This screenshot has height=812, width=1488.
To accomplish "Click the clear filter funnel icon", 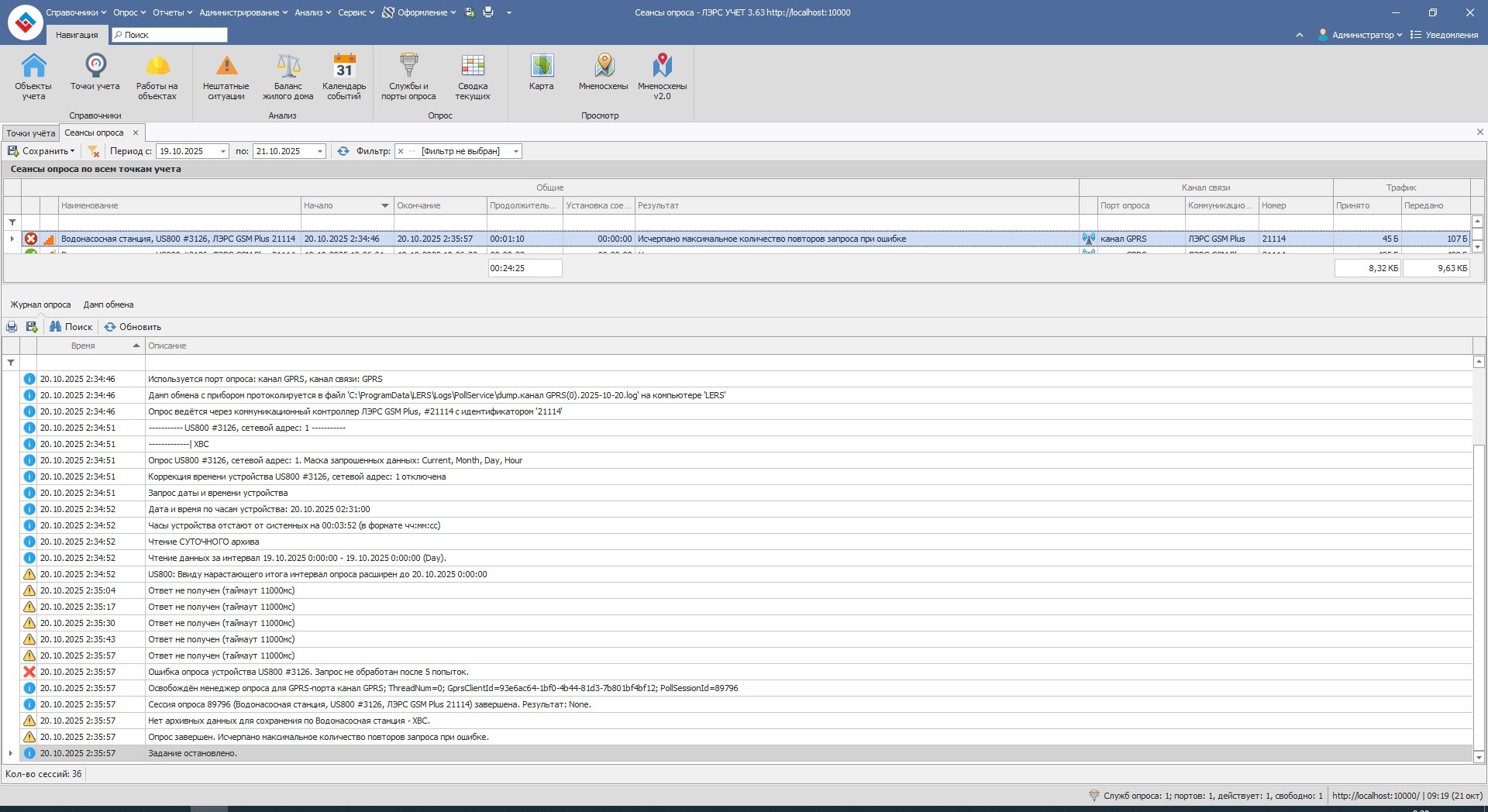I will click(94, 152).
